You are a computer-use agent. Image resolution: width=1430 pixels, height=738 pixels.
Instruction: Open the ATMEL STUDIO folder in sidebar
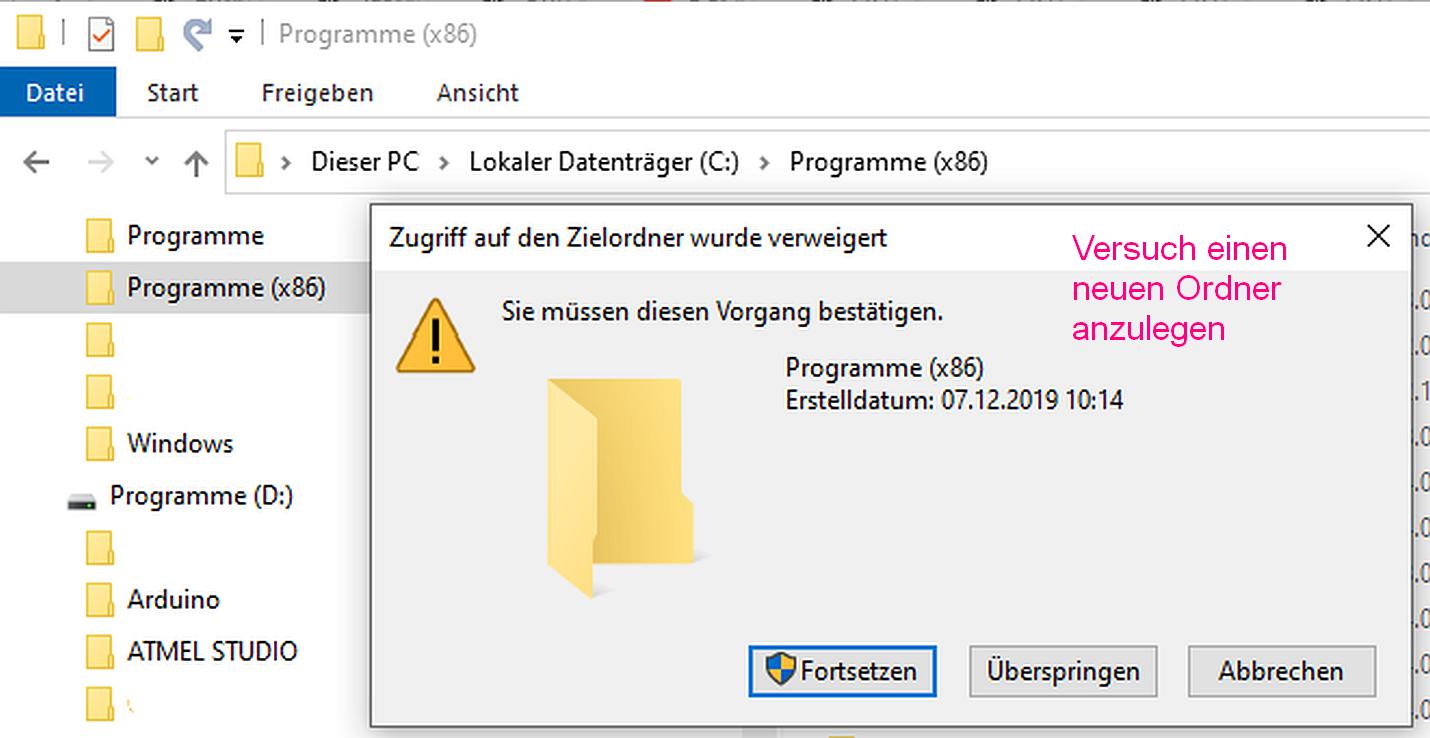point(212,651)
